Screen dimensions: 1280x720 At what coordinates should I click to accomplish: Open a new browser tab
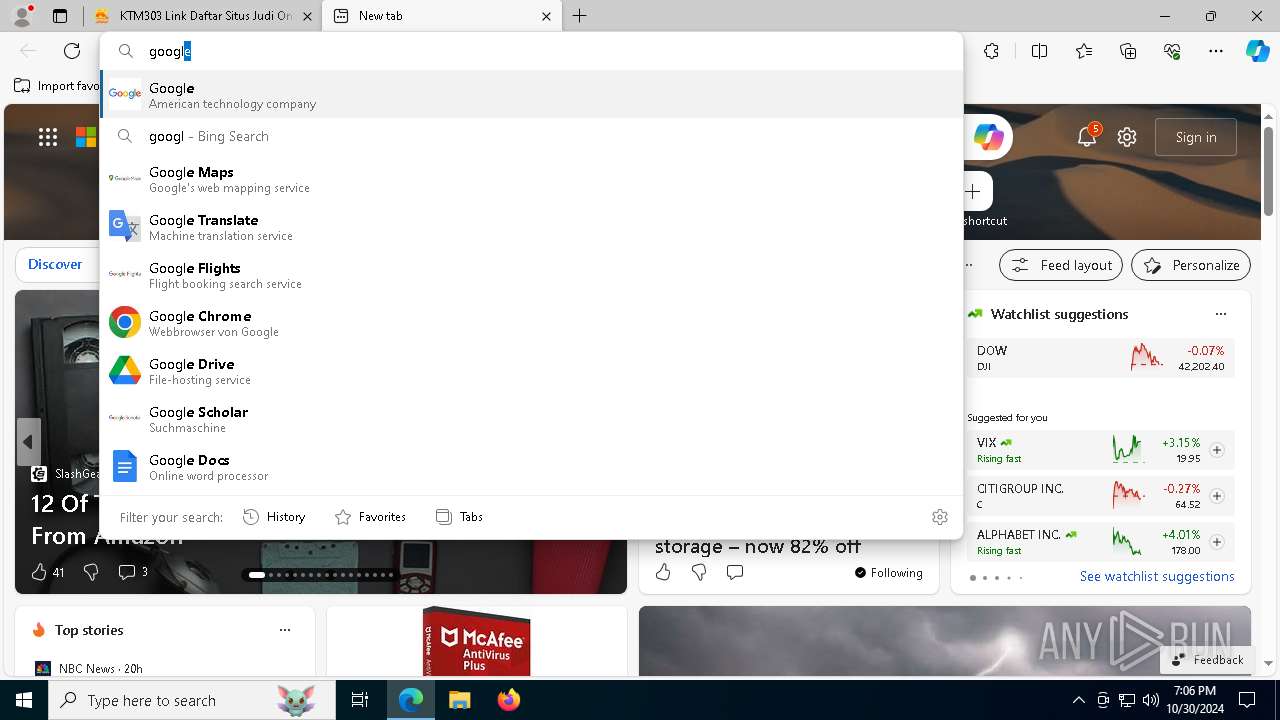coord(580,16)
